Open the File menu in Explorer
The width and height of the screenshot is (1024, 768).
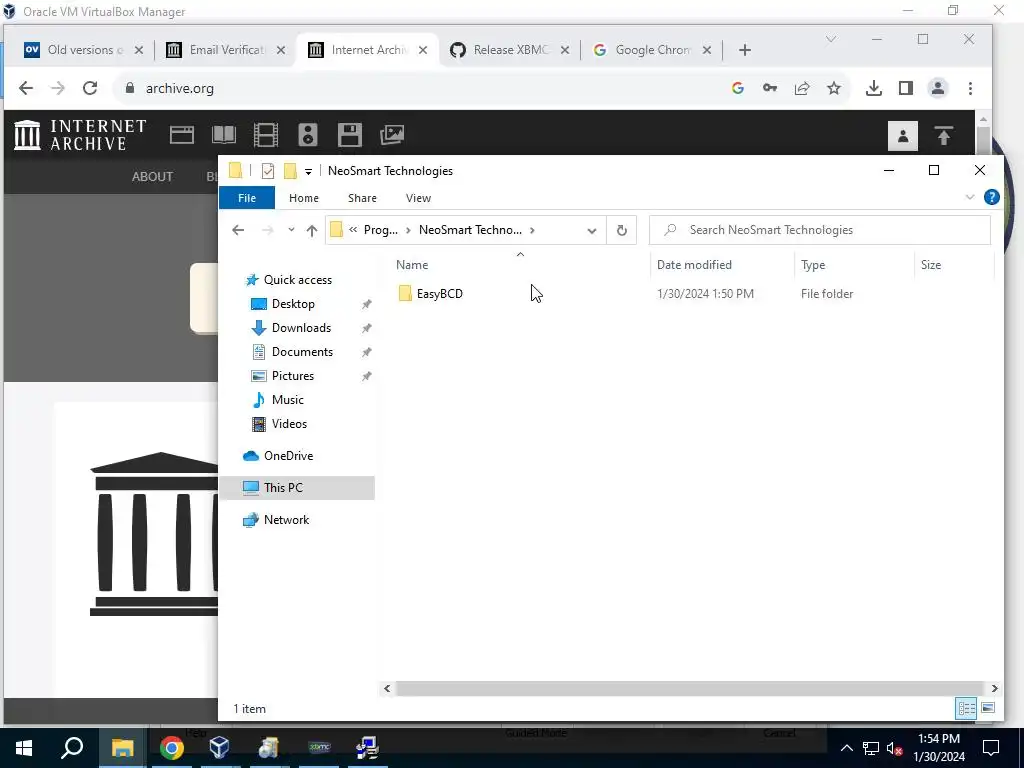[x=247, y=198]
